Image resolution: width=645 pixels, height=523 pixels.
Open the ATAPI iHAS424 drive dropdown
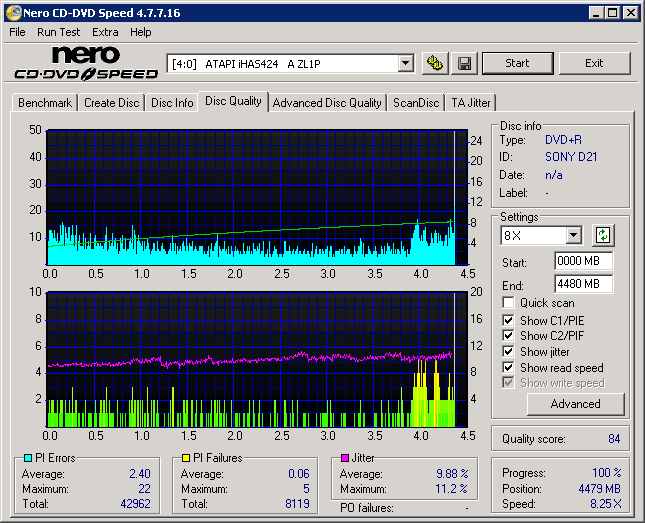click(405, 63)
